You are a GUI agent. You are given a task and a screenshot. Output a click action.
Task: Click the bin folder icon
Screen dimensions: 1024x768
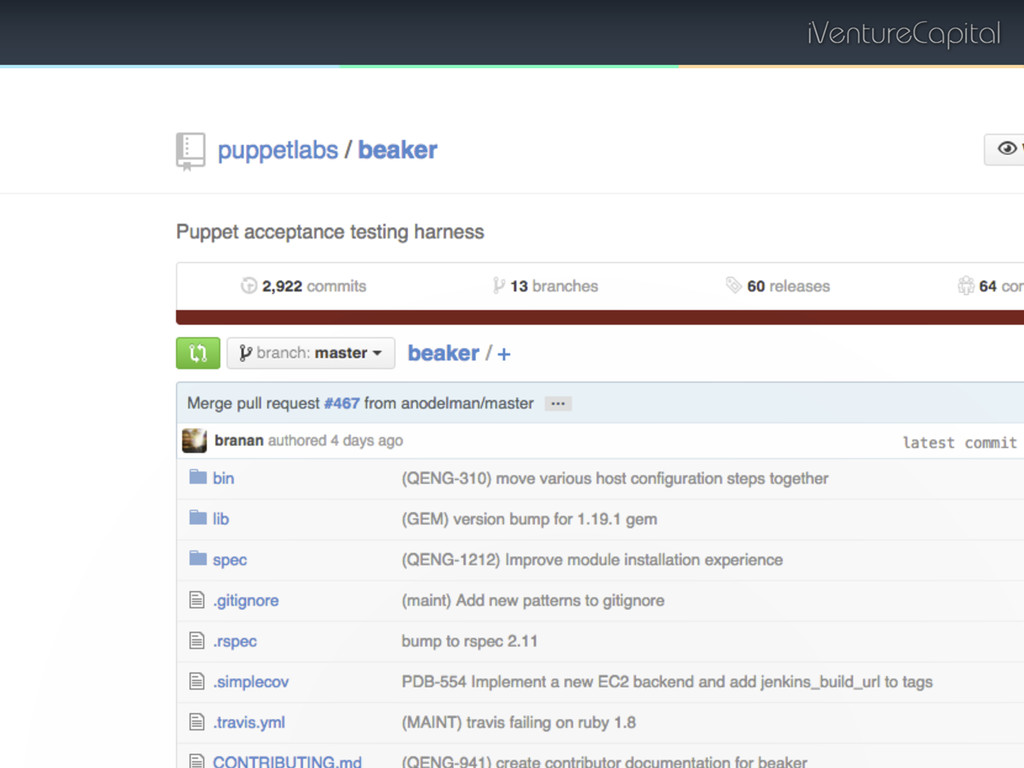198,477
